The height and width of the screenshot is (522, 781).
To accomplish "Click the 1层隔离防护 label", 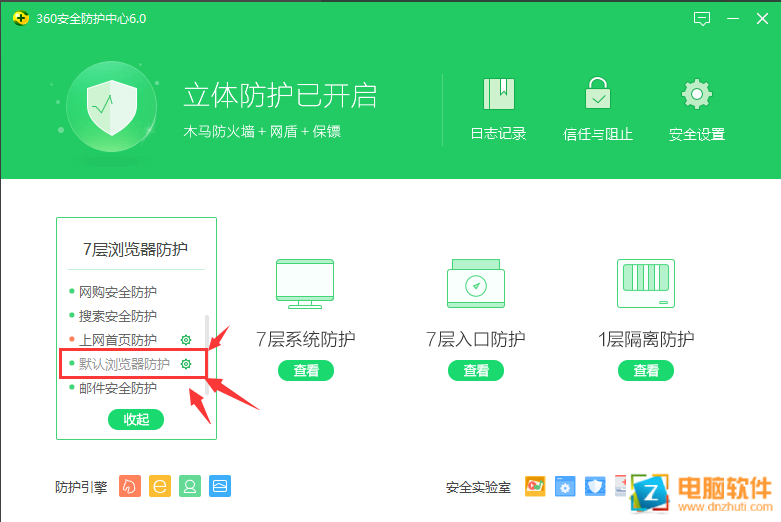I will tap(646, 339).
